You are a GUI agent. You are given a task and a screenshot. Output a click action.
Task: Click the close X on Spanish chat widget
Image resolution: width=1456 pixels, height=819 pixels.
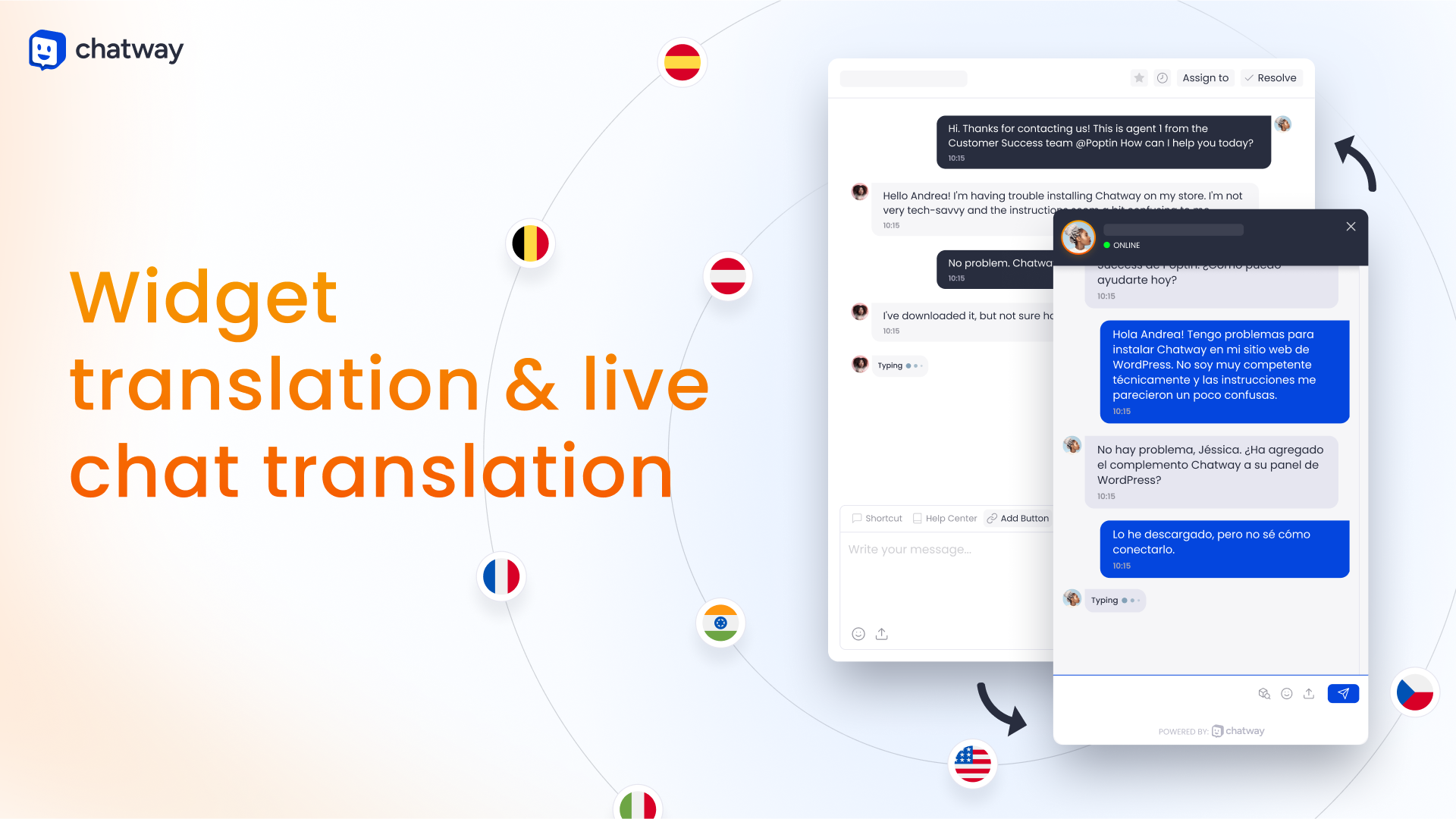click(x=1351, y=226)
